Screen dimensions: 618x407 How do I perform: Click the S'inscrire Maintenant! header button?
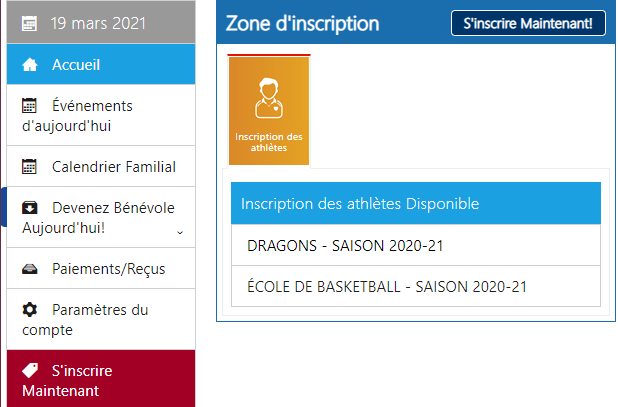click(528, 23)
